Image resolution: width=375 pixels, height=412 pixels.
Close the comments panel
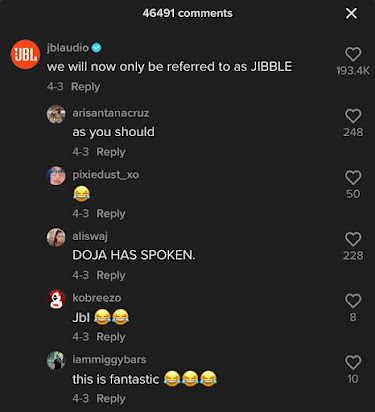[351, 14]
